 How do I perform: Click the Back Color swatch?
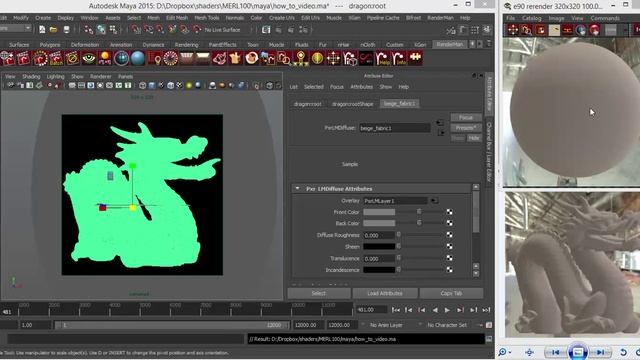(x=379, y=223)
